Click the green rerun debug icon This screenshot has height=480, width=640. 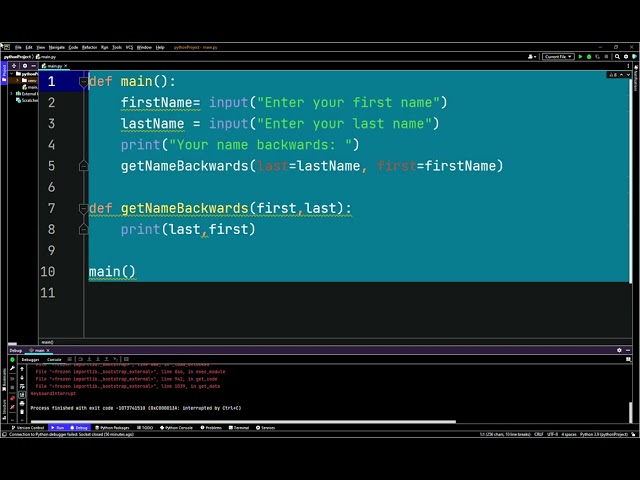tap(12, 360)
